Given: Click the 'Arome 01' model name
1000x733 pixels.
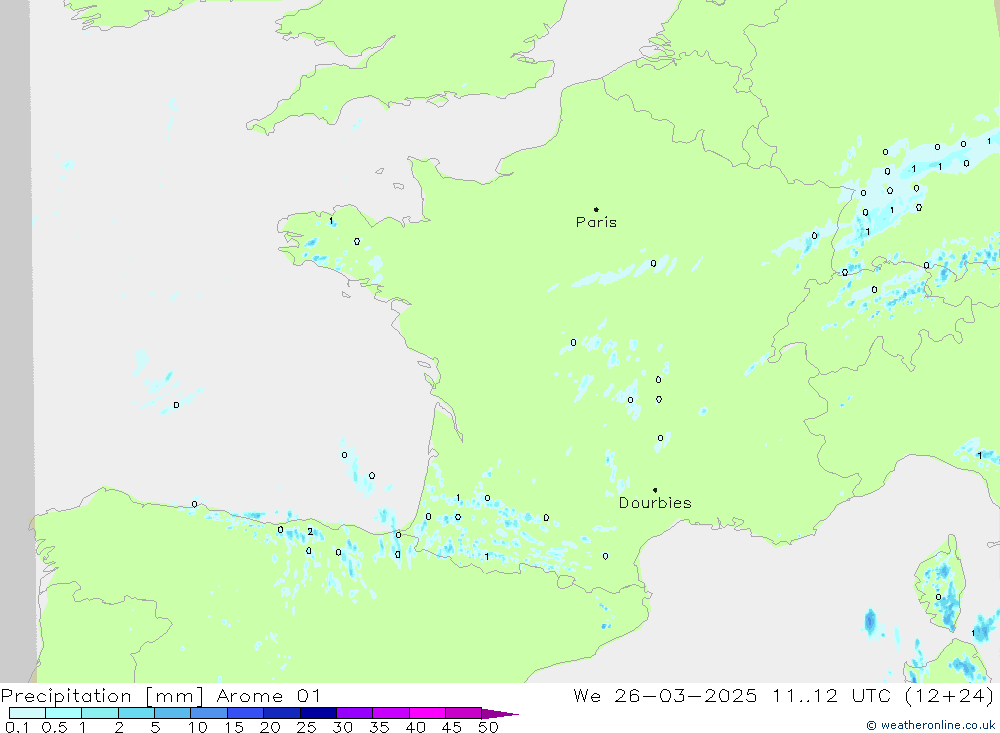Looking at the screenshot, I should (x=268, y=696).
